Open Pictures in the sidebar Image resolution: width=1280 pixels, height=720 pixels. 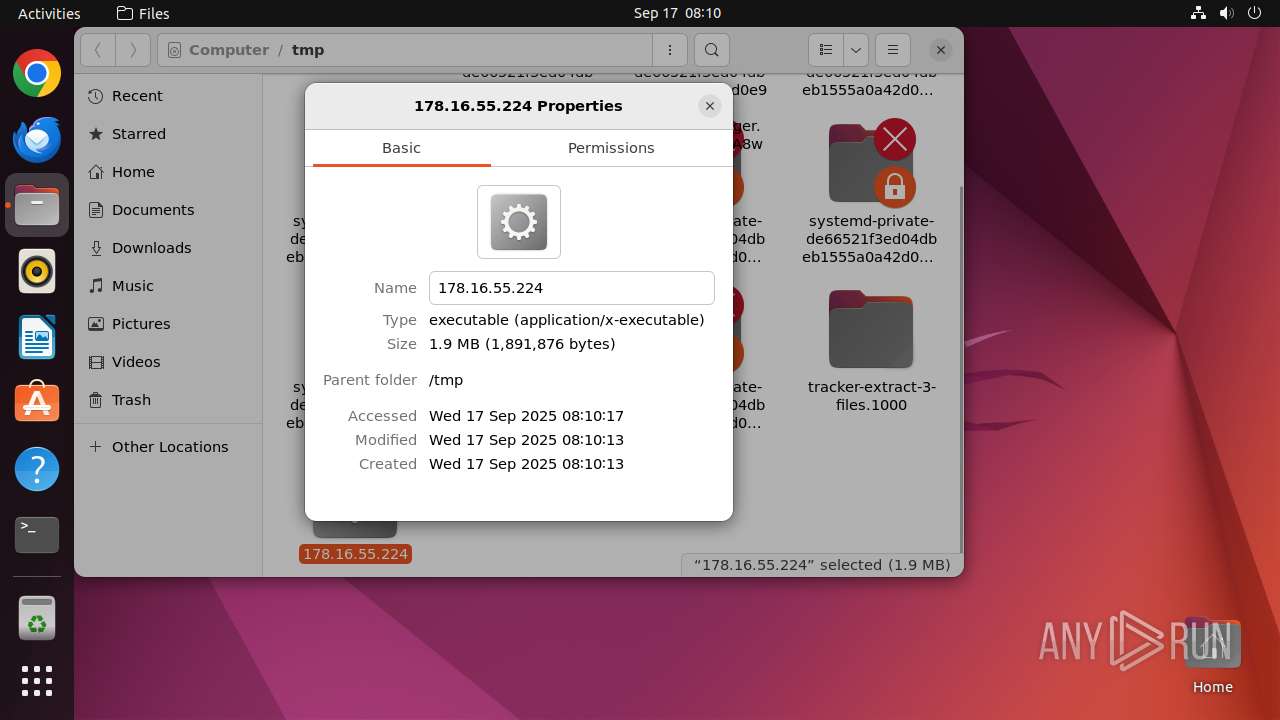click(168, 324)
